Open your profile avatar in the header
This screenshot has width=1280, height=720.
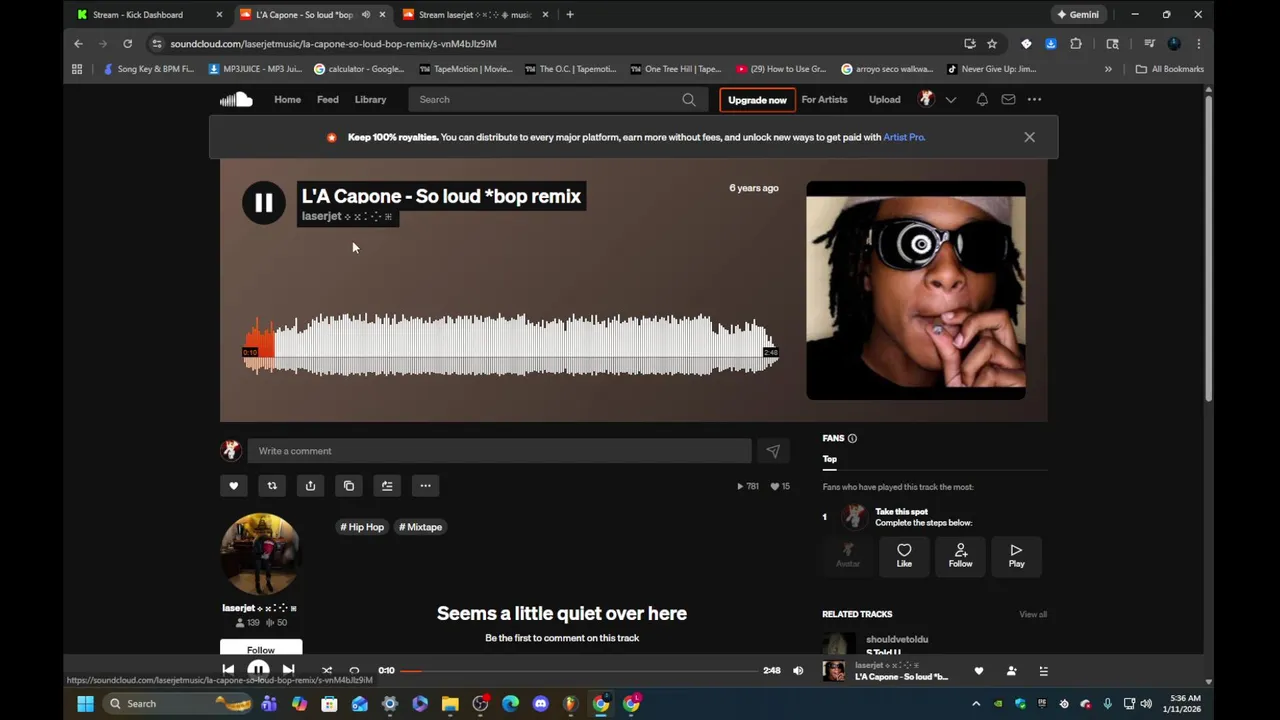point(927,99)
